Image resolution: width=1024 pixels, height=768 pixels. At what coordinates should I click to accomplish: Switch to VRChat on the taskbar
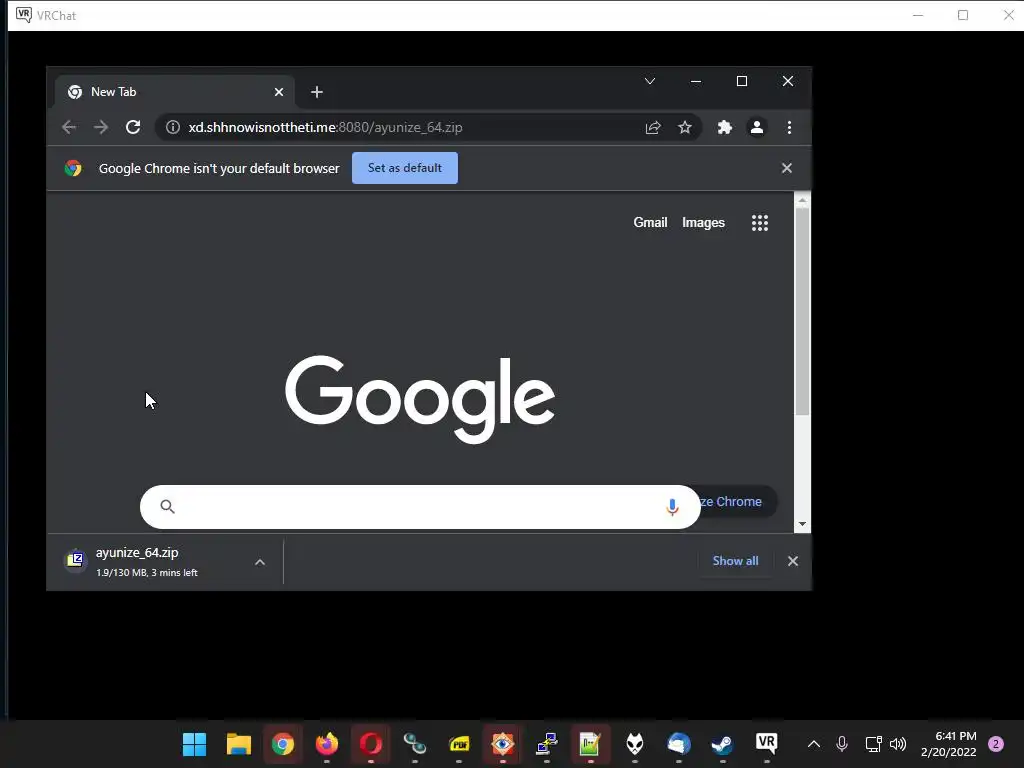coord(767,743)
